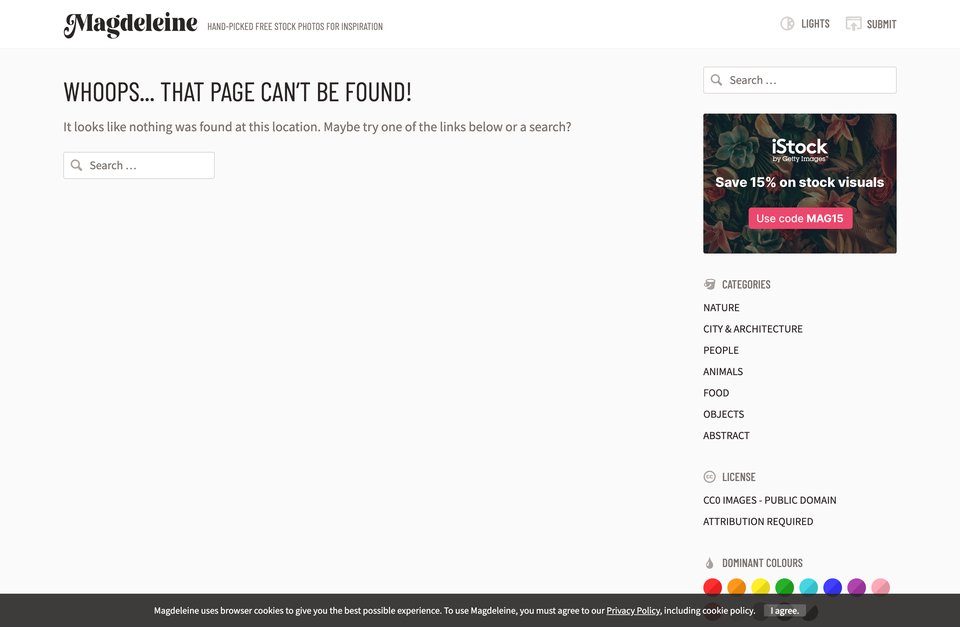Pick the orange colour swatch
The image size is (960, 627).
tap(737, 587)
